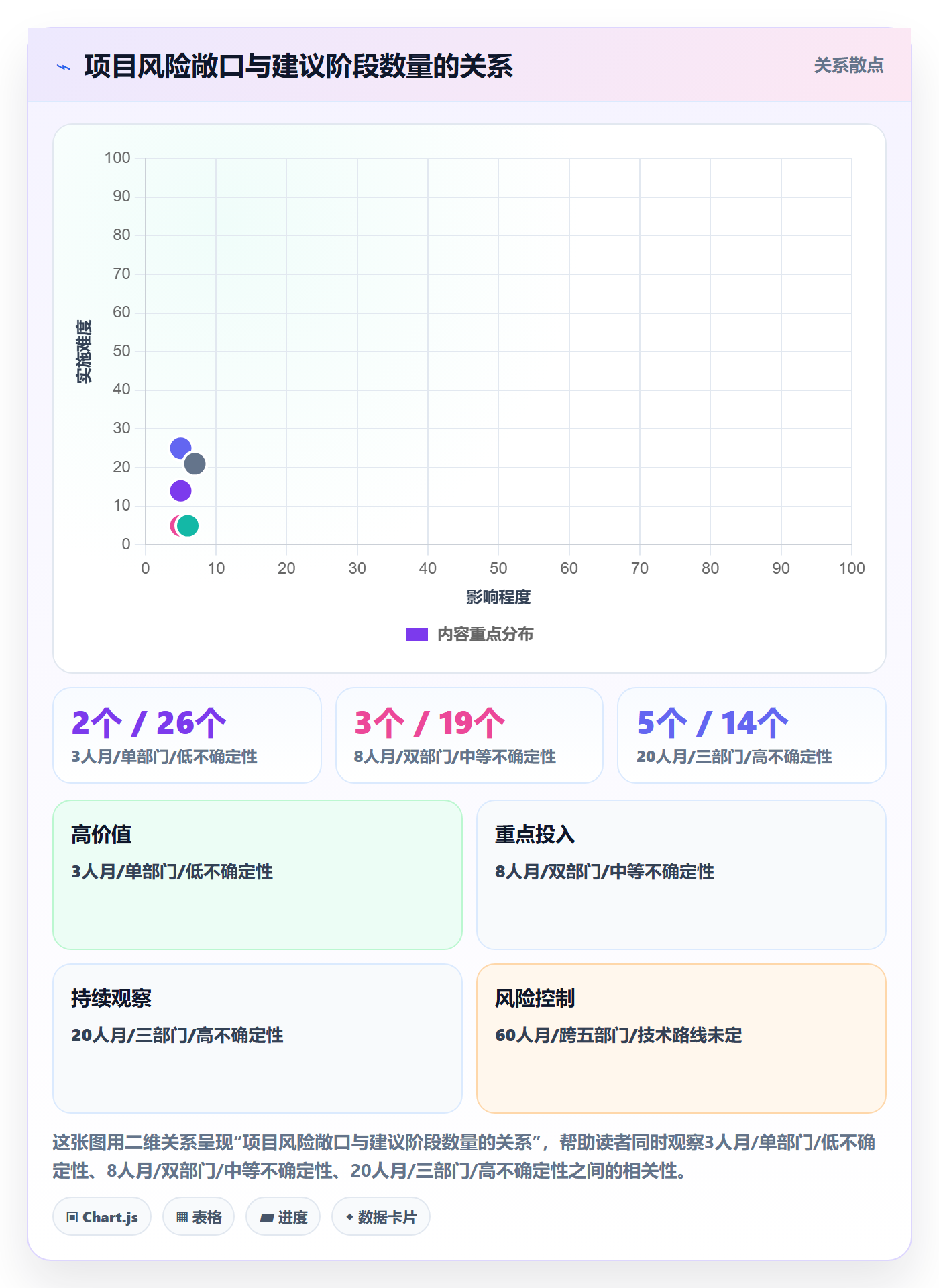
Task: Select the blue scatter point near difficulty 25
Action: click(180, 448)
